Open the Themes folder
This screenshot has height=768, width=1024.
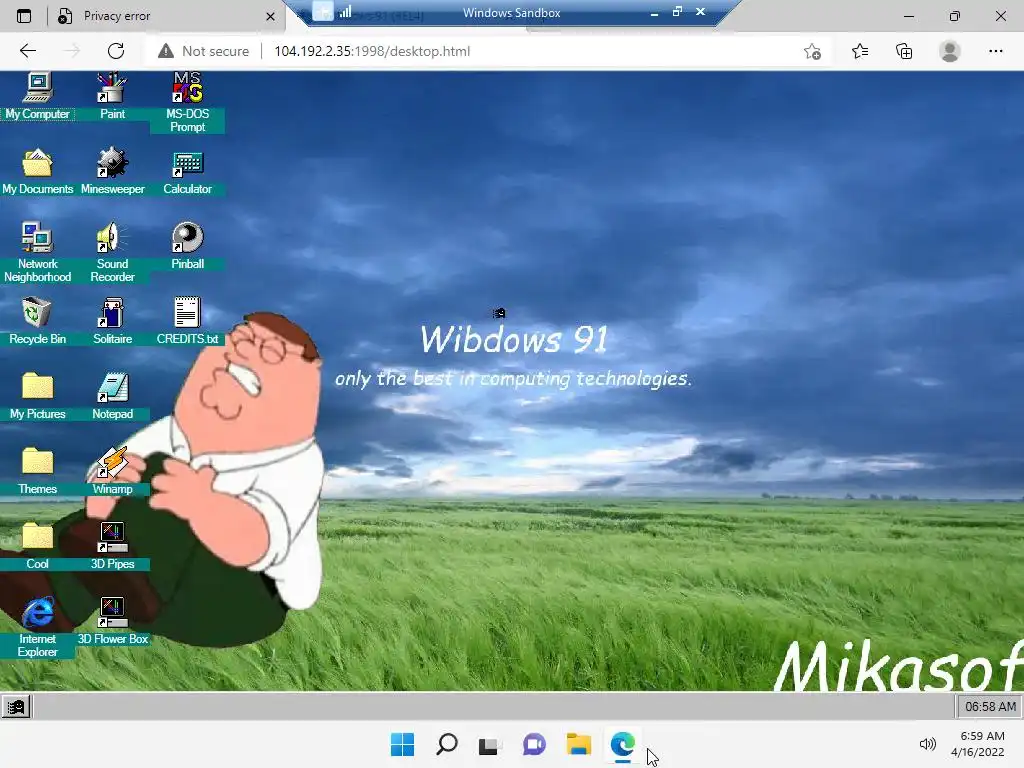[x=37, y=471]
